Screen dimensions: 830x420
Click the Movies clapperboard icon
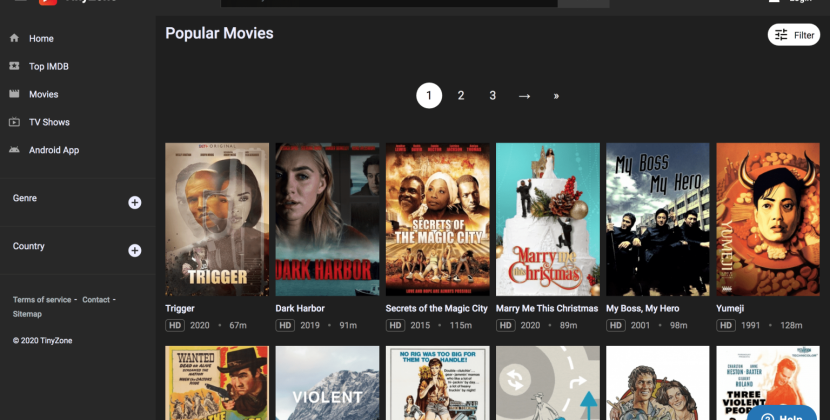click(x=14, y=94)
